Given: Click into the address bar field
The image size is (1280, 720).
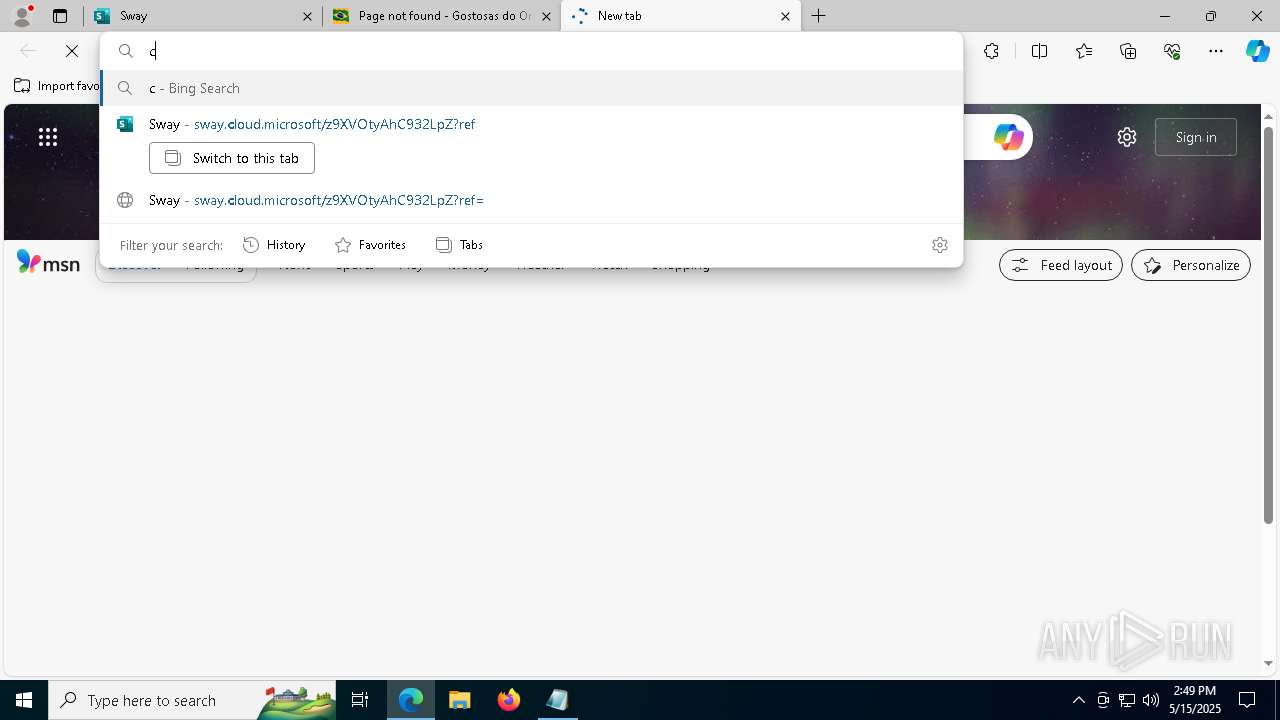Looking at the screenshot, I should click(531, 51).
